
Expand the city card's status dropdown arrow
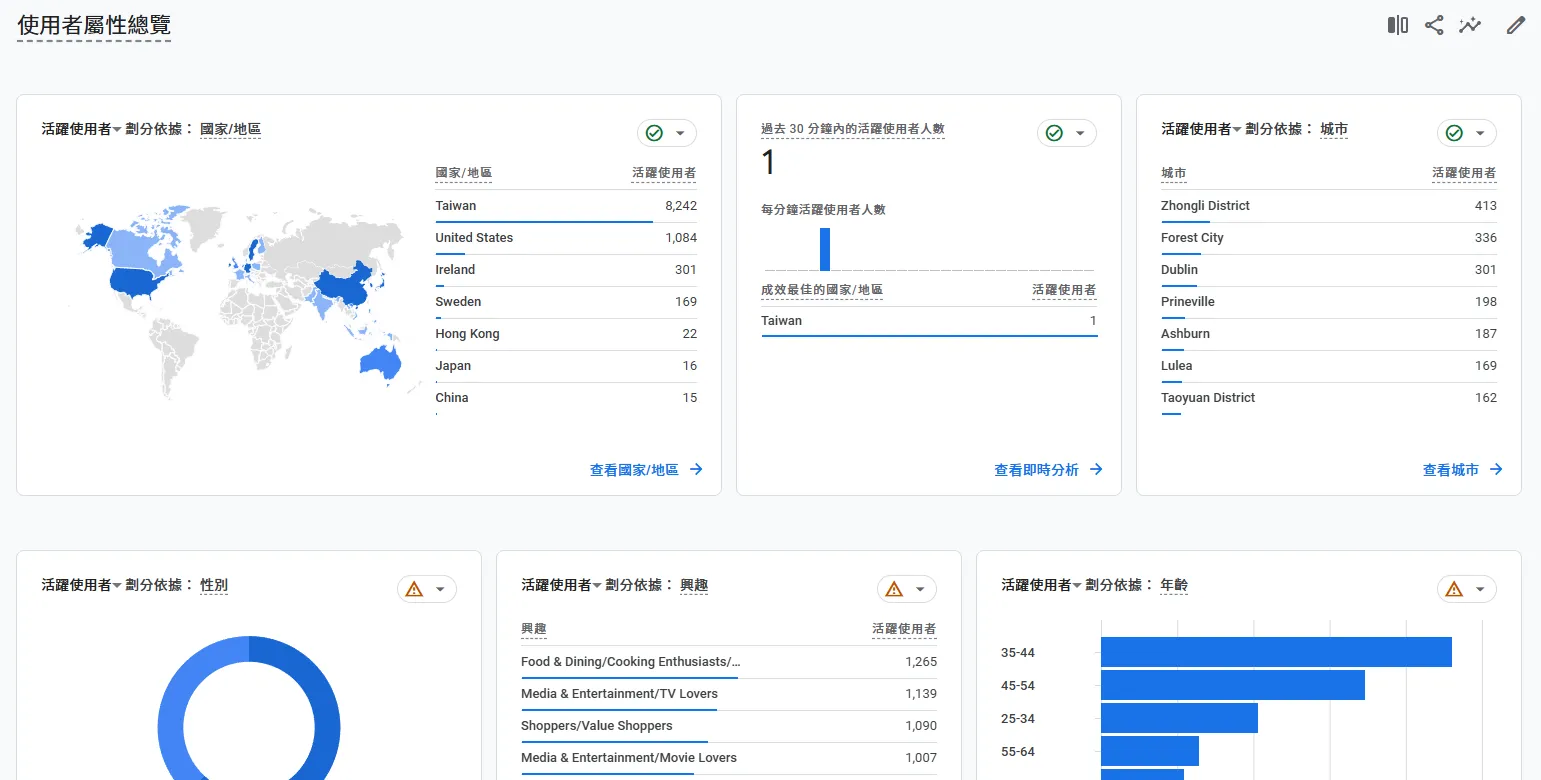1480,133
